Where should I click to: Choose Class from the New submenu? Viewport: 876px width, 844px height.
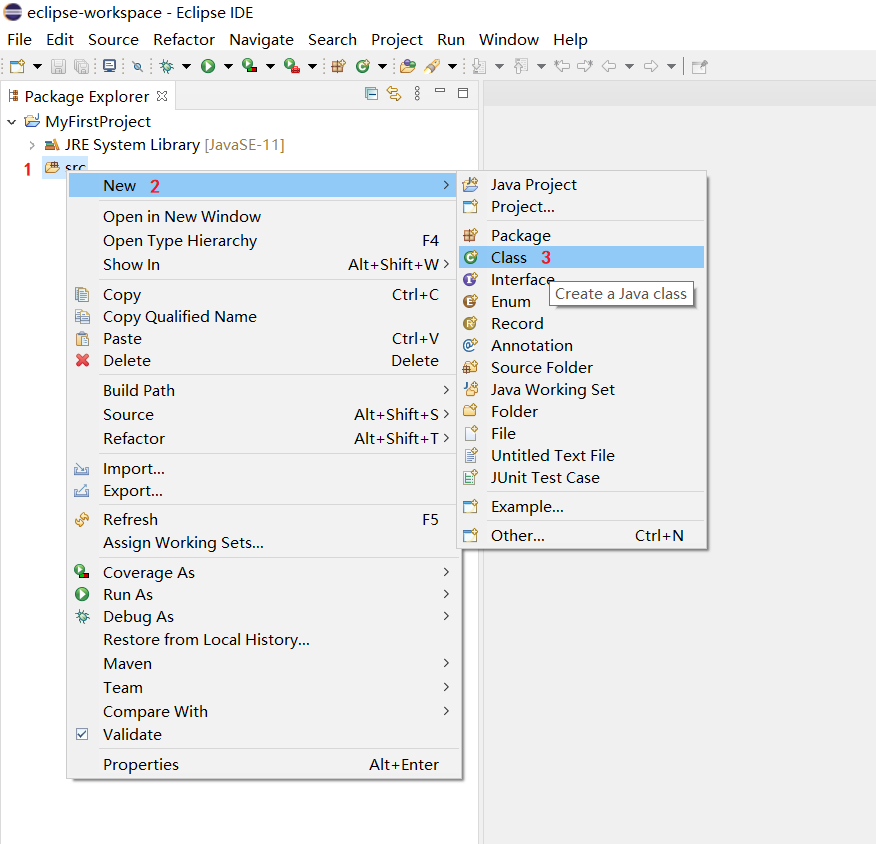pyautogui.click(x=582, y=258)
